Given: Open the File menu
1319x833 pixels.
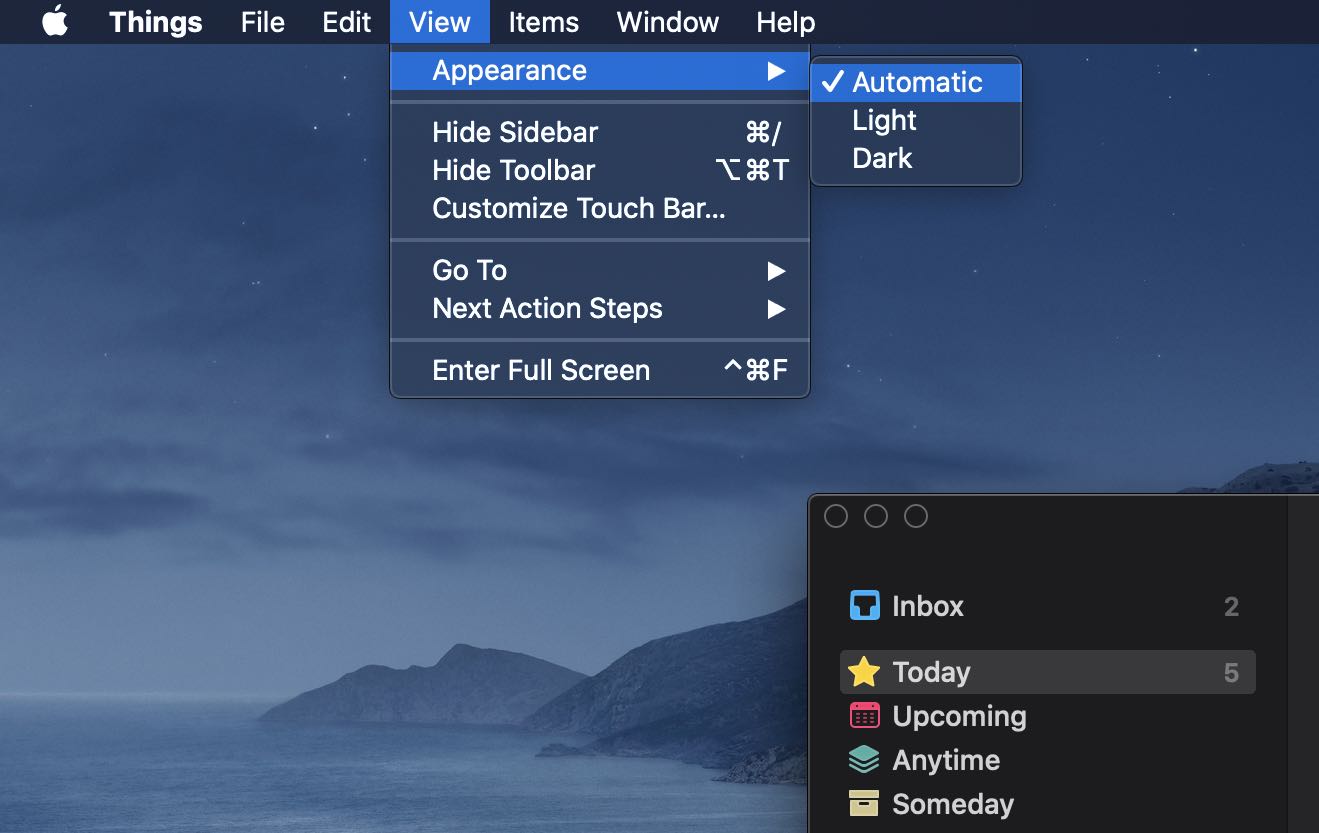Looking at the screenshot, I should pyautogui.click(x=263, y=22).
